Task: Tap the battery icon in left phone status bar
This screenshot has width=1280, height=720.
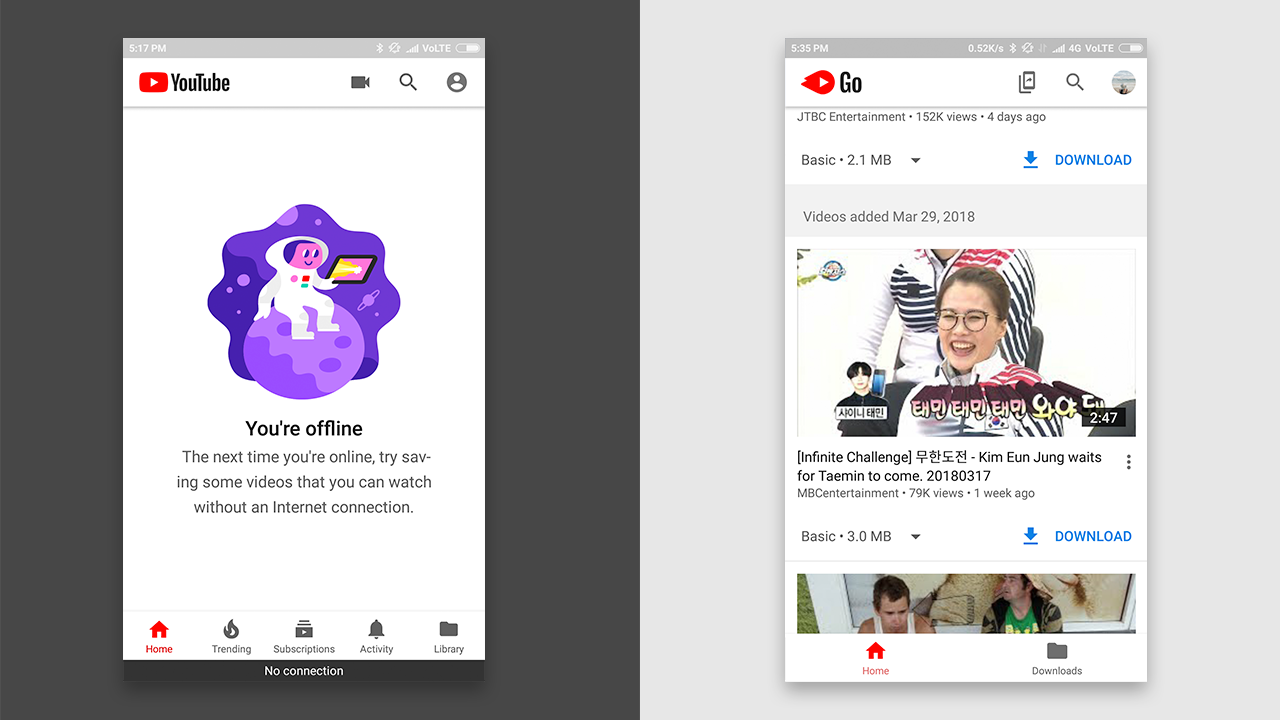Action: point(467,48)
